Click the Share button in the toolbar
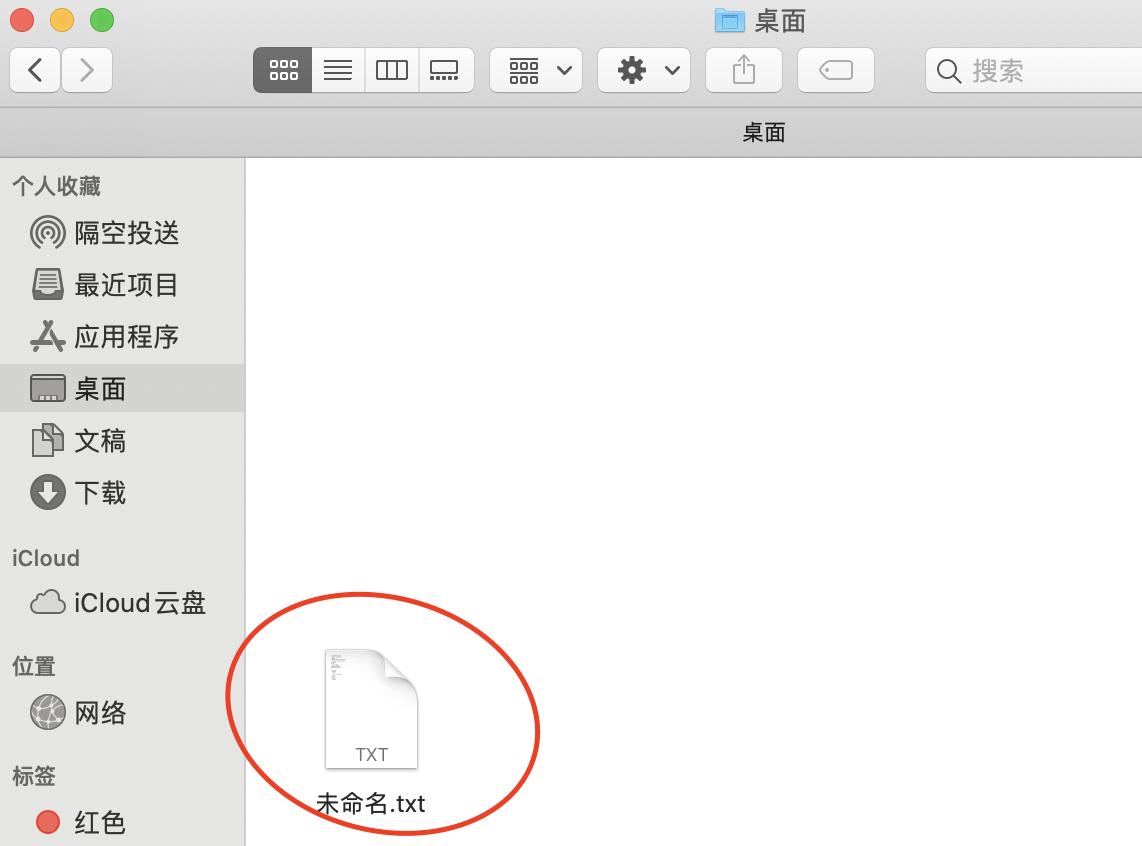This screenshot has width=1142, height=846. [x=743, y=70]
